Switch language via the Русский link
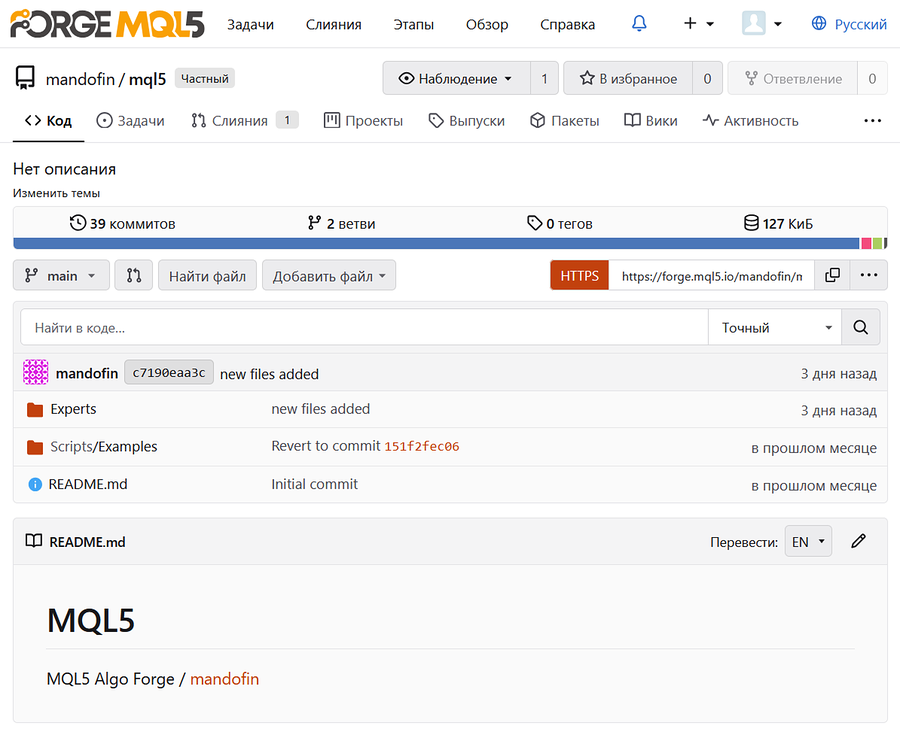The width and height of the screenshot is (900, 735). [x=860, y=24]
